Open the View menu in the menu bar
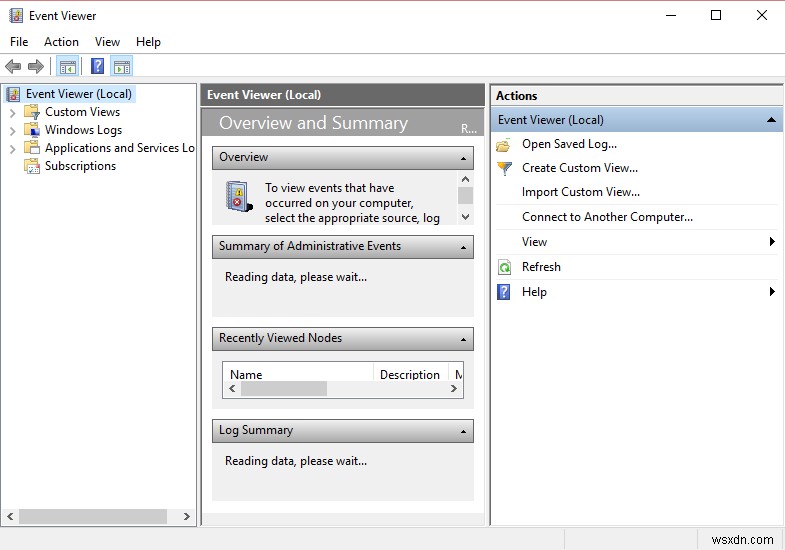The height and width of the screenshot is (550, 785). click(x=107, y=42)
